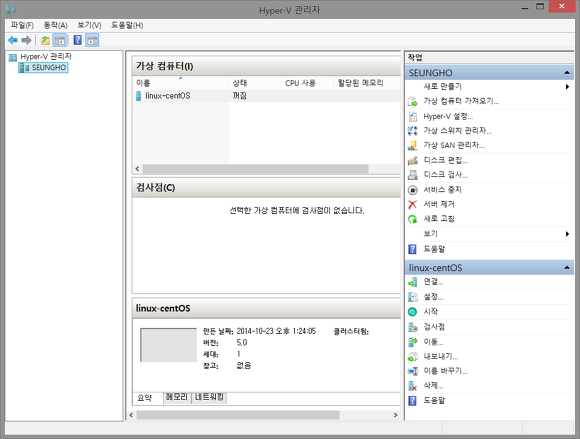
Task: Click the 검사점(C) section header
Action: 266,188
